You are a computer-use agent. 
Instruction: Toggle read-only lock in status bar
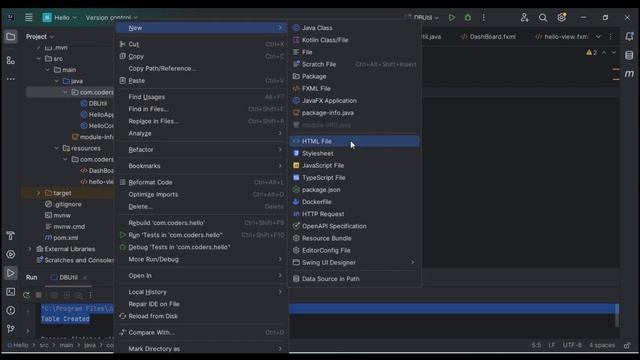627,345
